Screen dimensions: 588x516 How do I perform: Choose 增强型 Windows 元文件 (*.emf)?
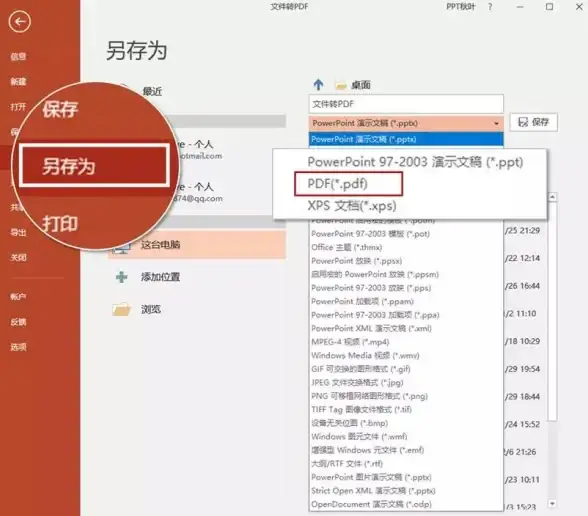tap(368, 450)
